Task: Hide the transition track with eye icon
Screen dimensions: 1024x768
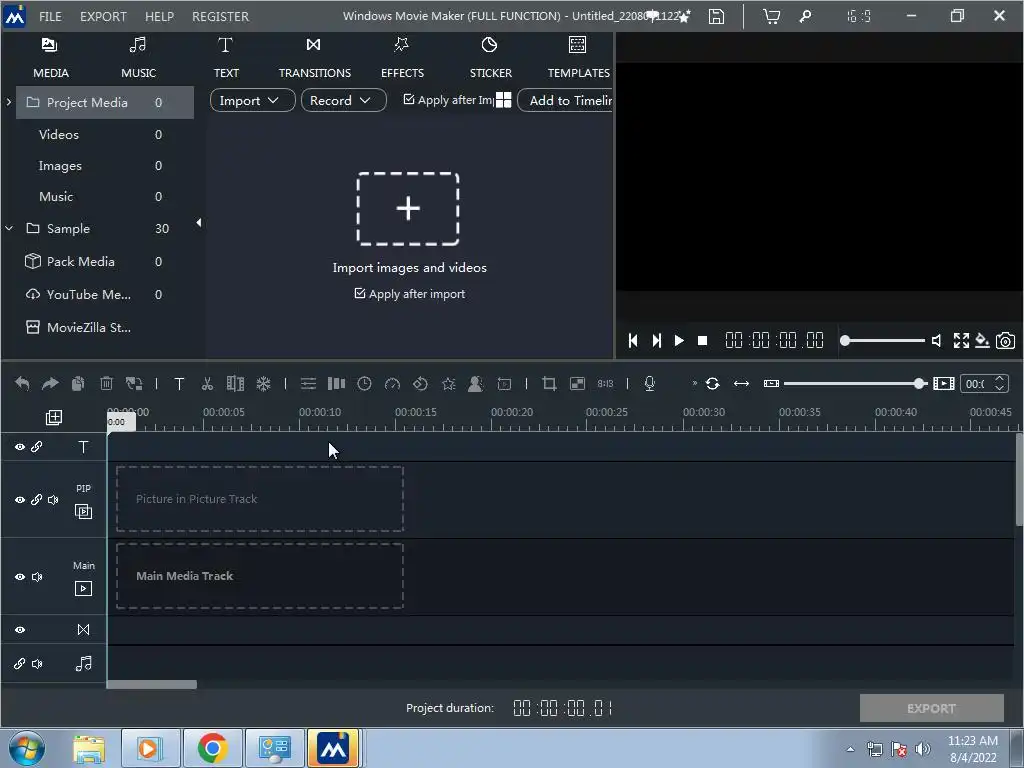Action: tap(20, 630)
